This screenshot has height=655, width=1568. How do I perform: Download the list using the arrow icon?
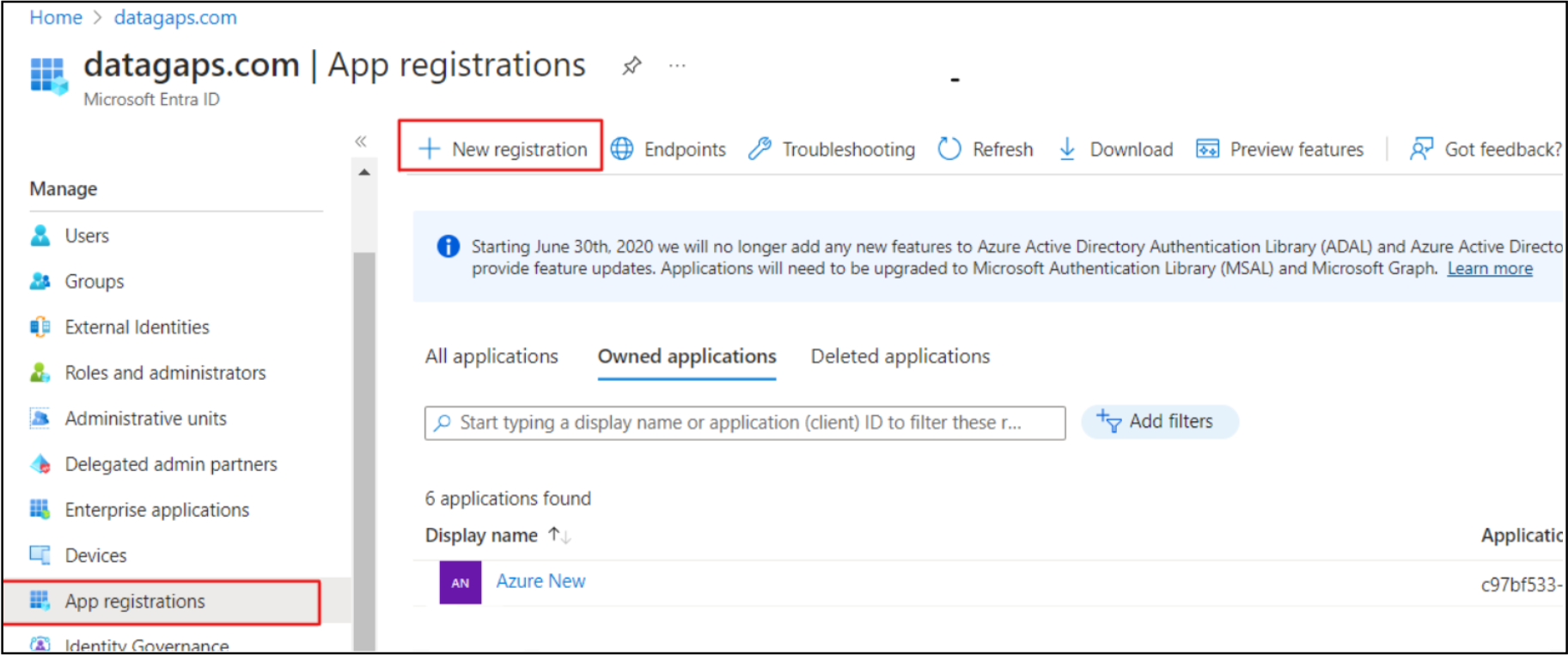pyautogui.click(x=1067, y=149)
